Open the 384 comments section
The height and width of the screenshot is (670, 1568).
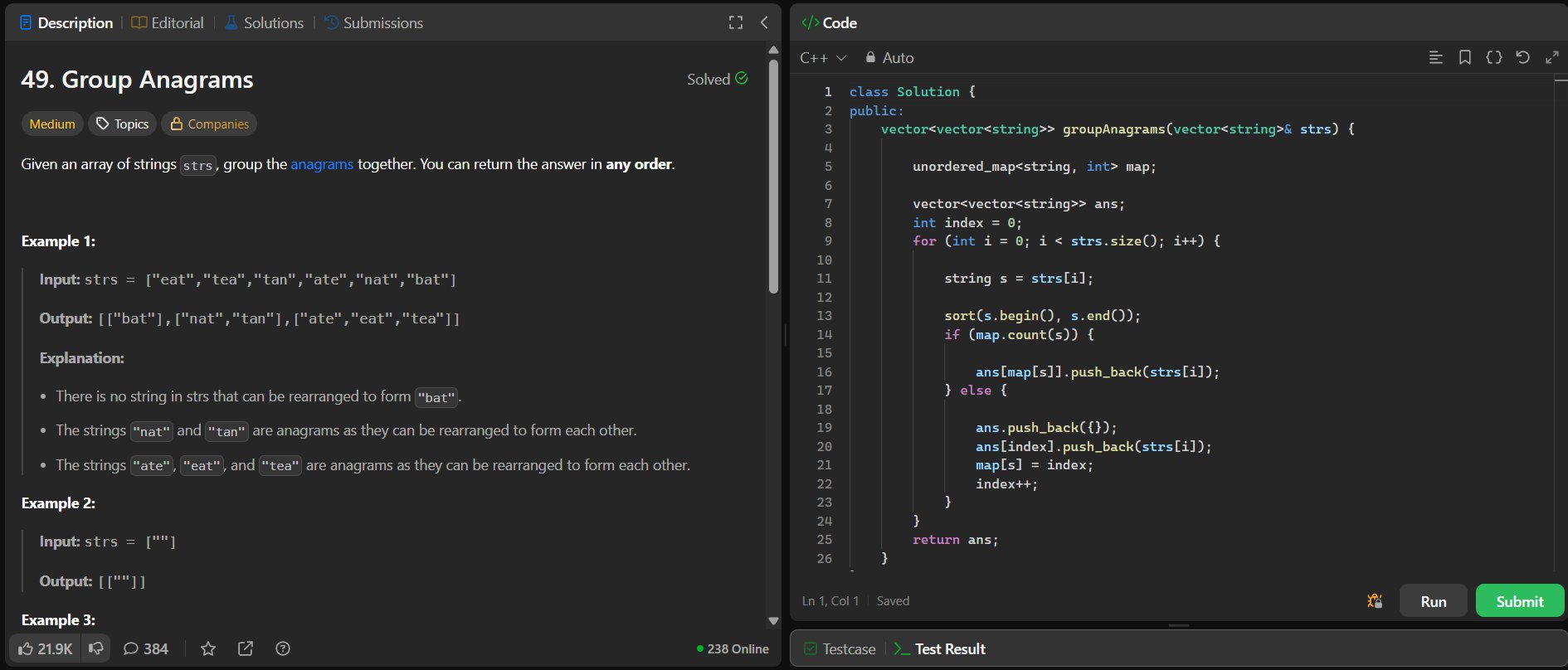(x=146, y=648)
